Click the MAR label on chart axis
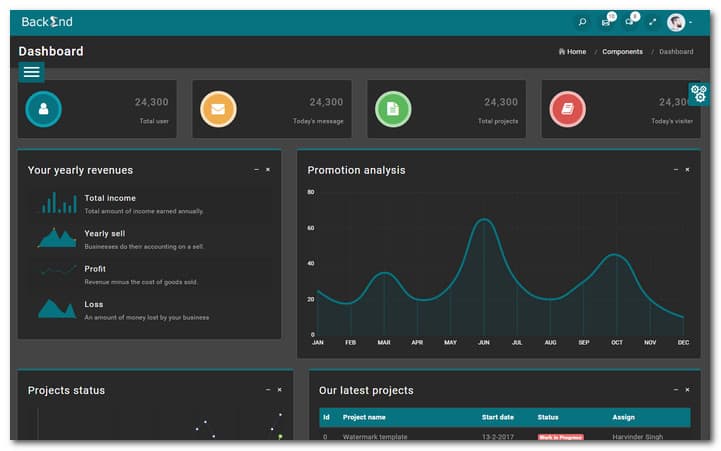 tap(384, 343)
